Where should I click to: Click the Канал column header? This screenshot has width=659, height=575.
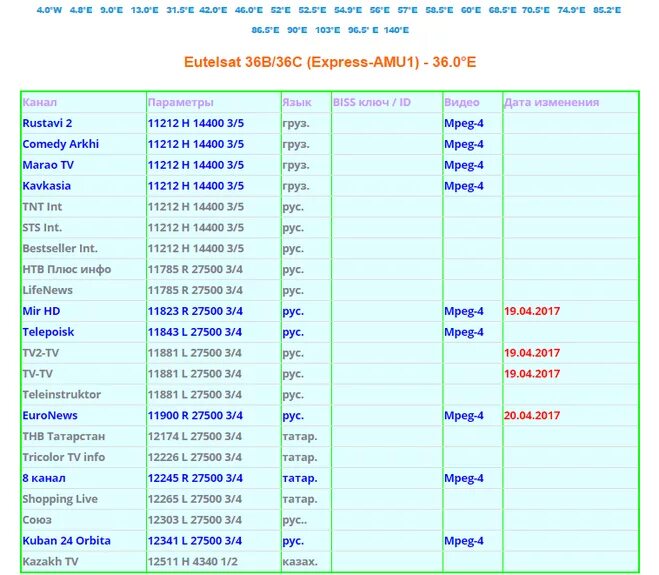coord(40,102)
